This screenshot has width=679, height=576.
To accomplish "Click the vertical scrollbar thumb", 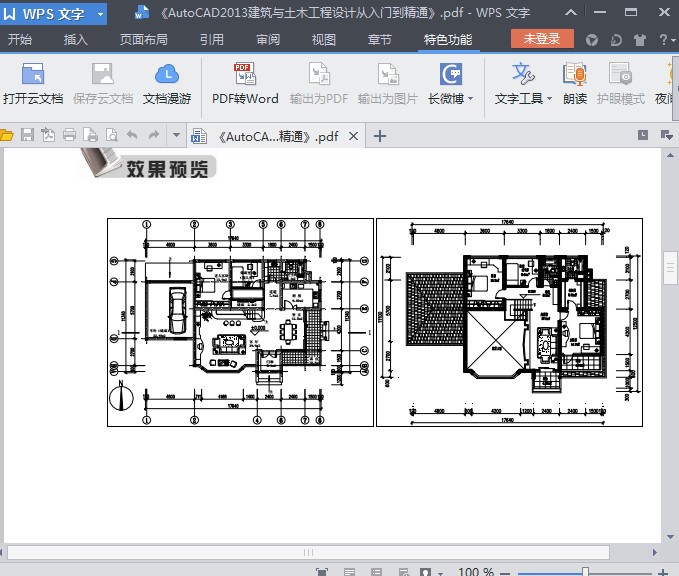I will (670, 268).
